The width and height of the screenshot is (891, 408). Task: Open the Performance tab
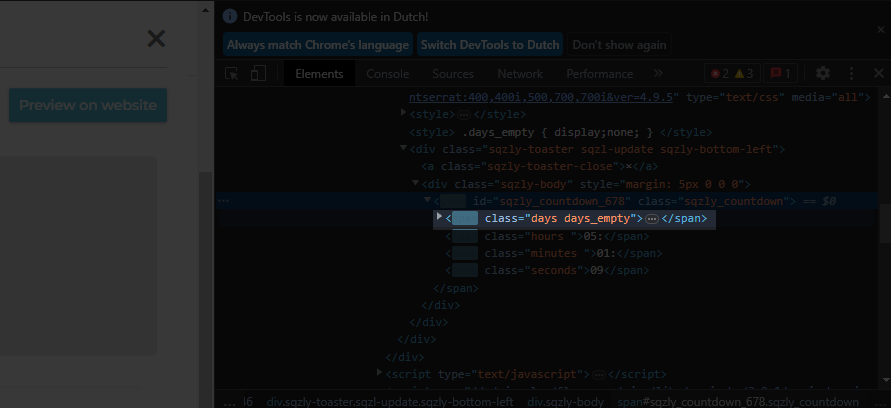pos(599,74)
